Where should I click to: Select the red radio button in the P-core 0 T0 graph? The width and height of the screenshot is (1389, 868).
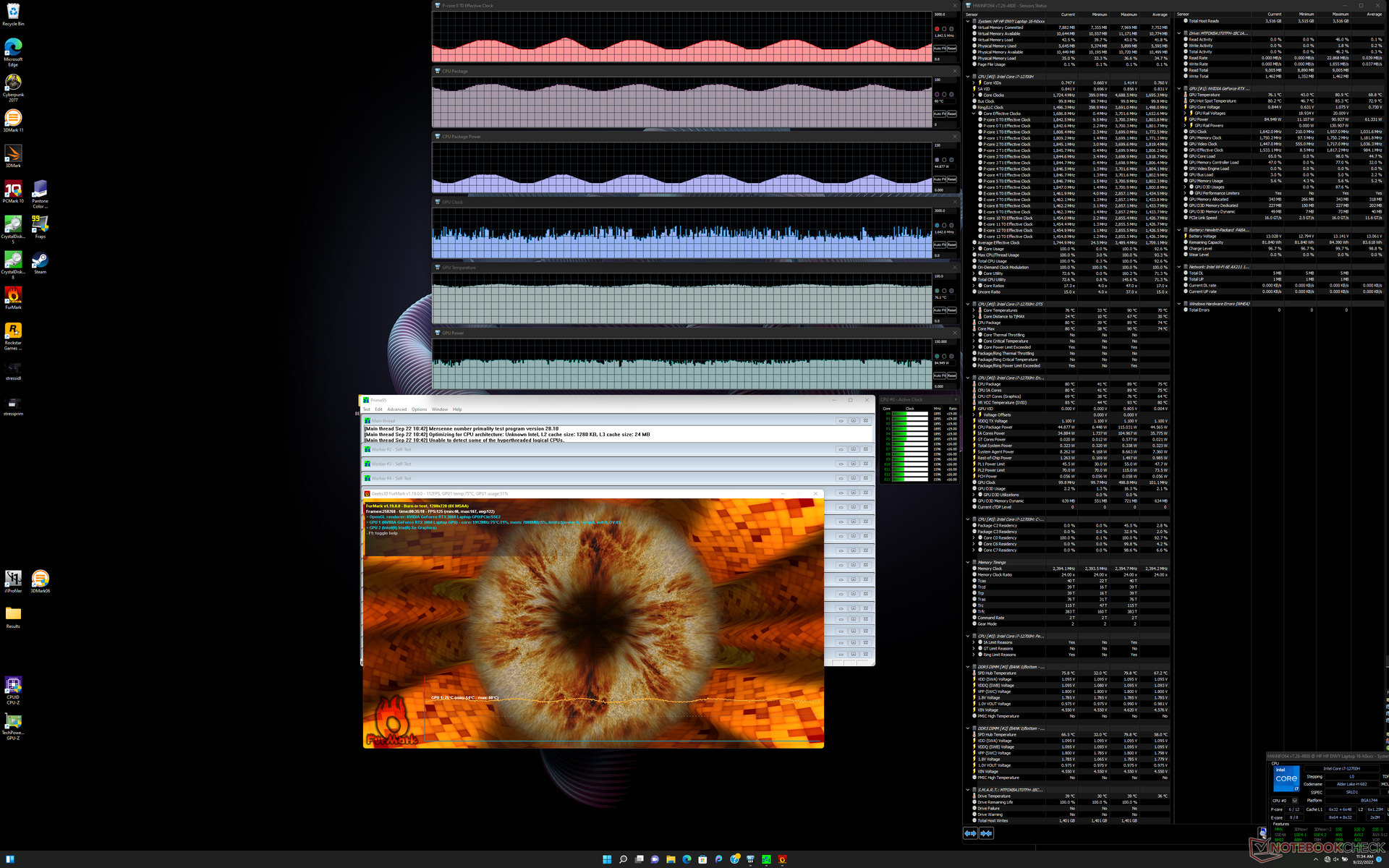point(937,29)
